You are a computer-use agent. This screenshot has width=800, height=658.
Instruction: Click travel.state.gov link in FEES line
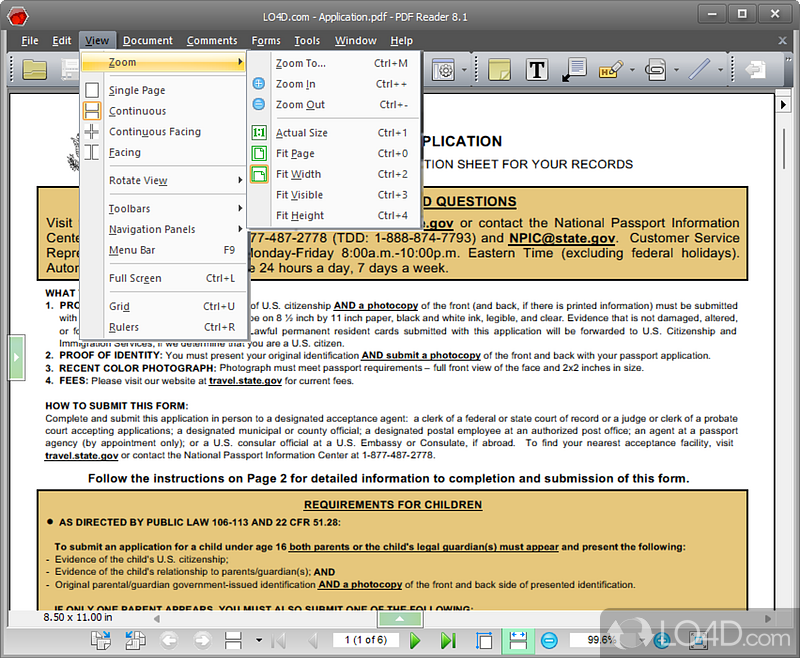point(245,381)
